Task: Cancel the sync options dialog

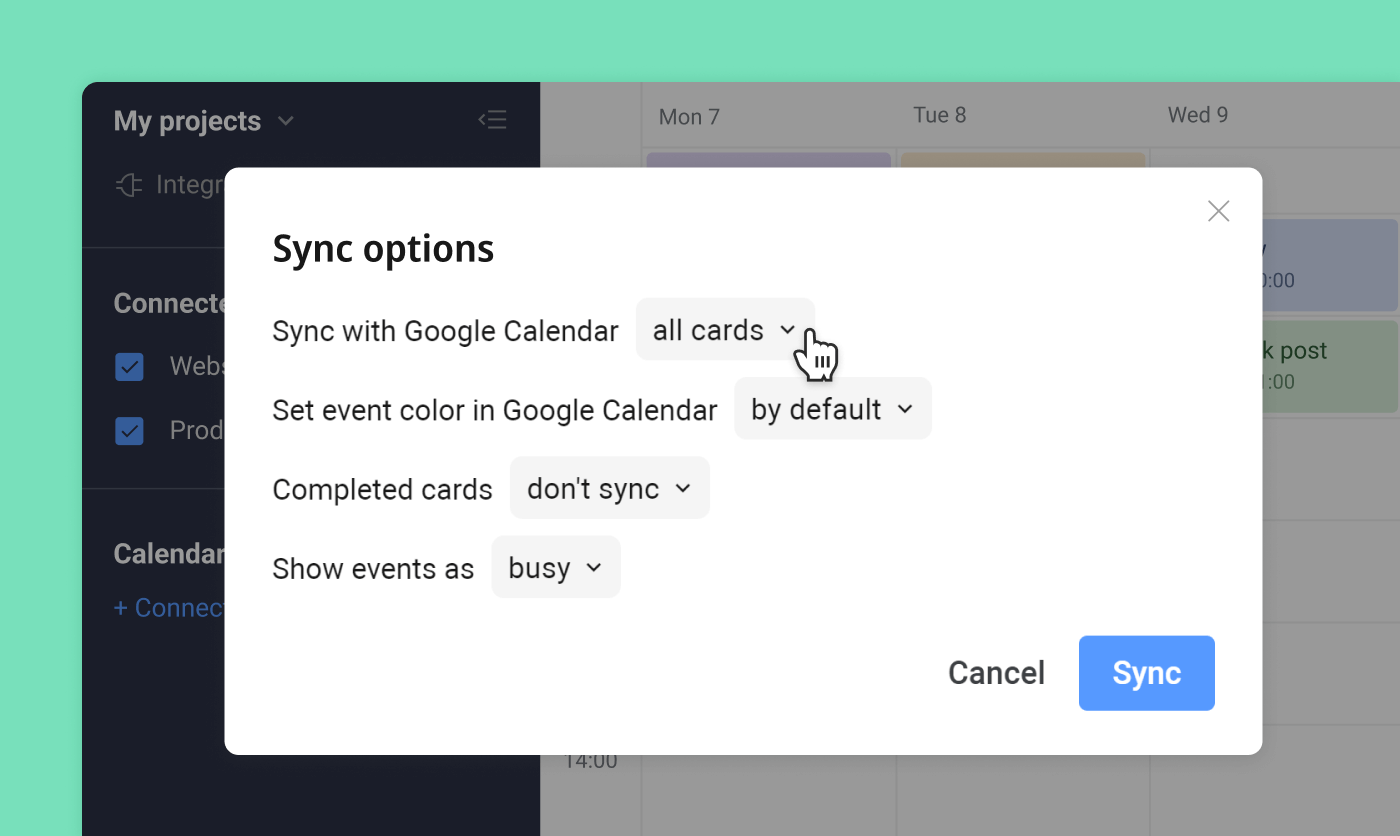Action: pyautogui.click(x=996, y=673)
